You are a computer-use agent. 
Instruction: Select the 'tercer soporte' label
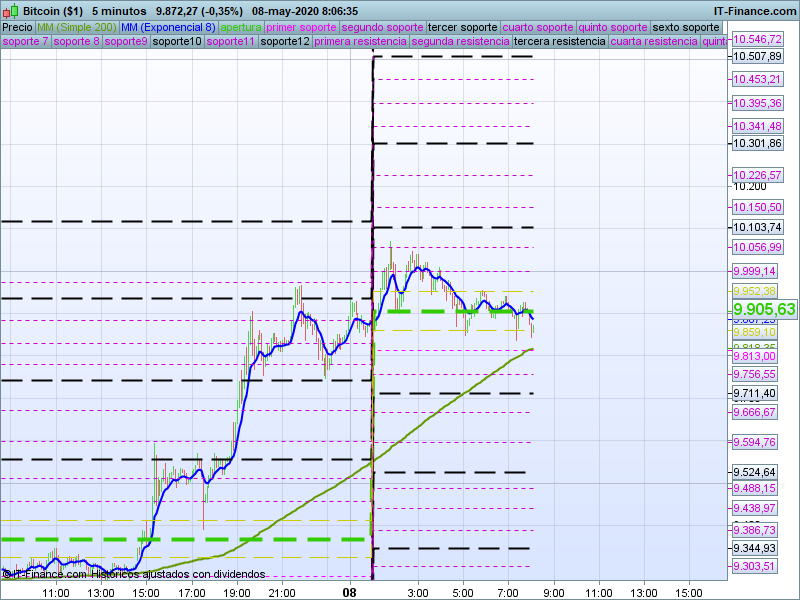[x=461, y=27]
